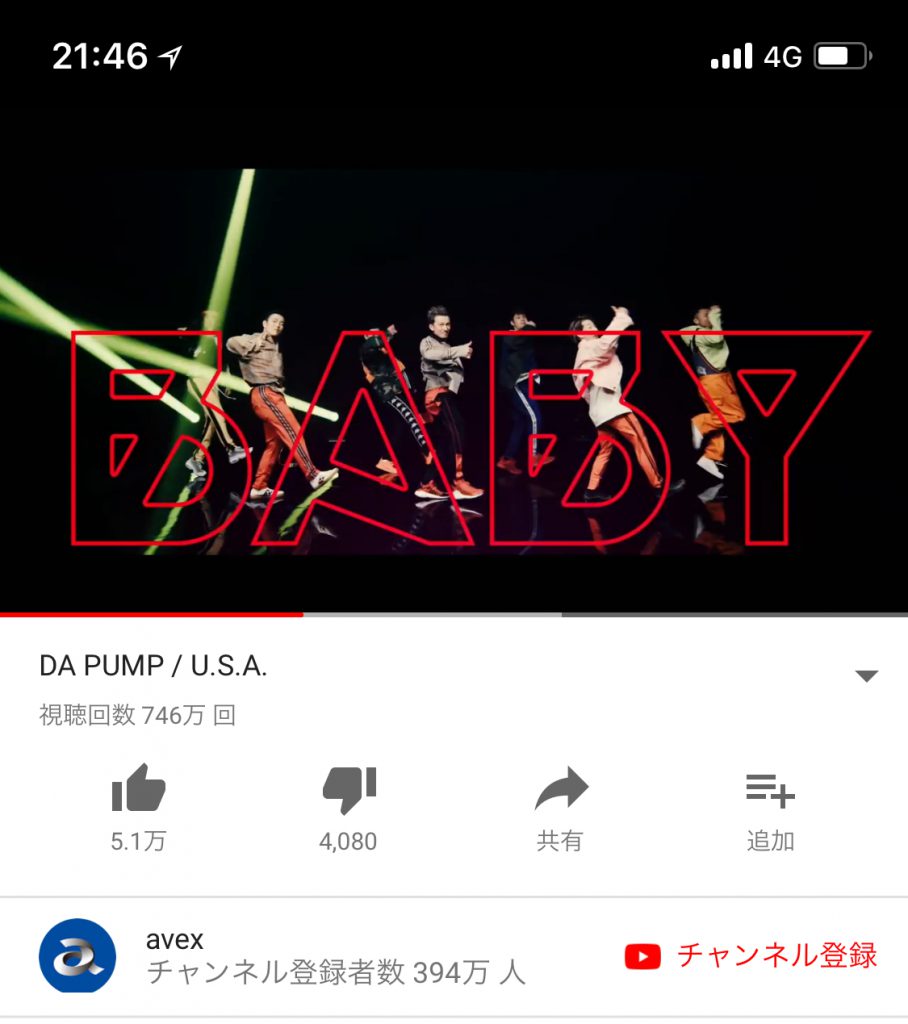Tap the video player showing BABY
The width and height of the screenshot is (908, 1024).
[x=454, y=363]
